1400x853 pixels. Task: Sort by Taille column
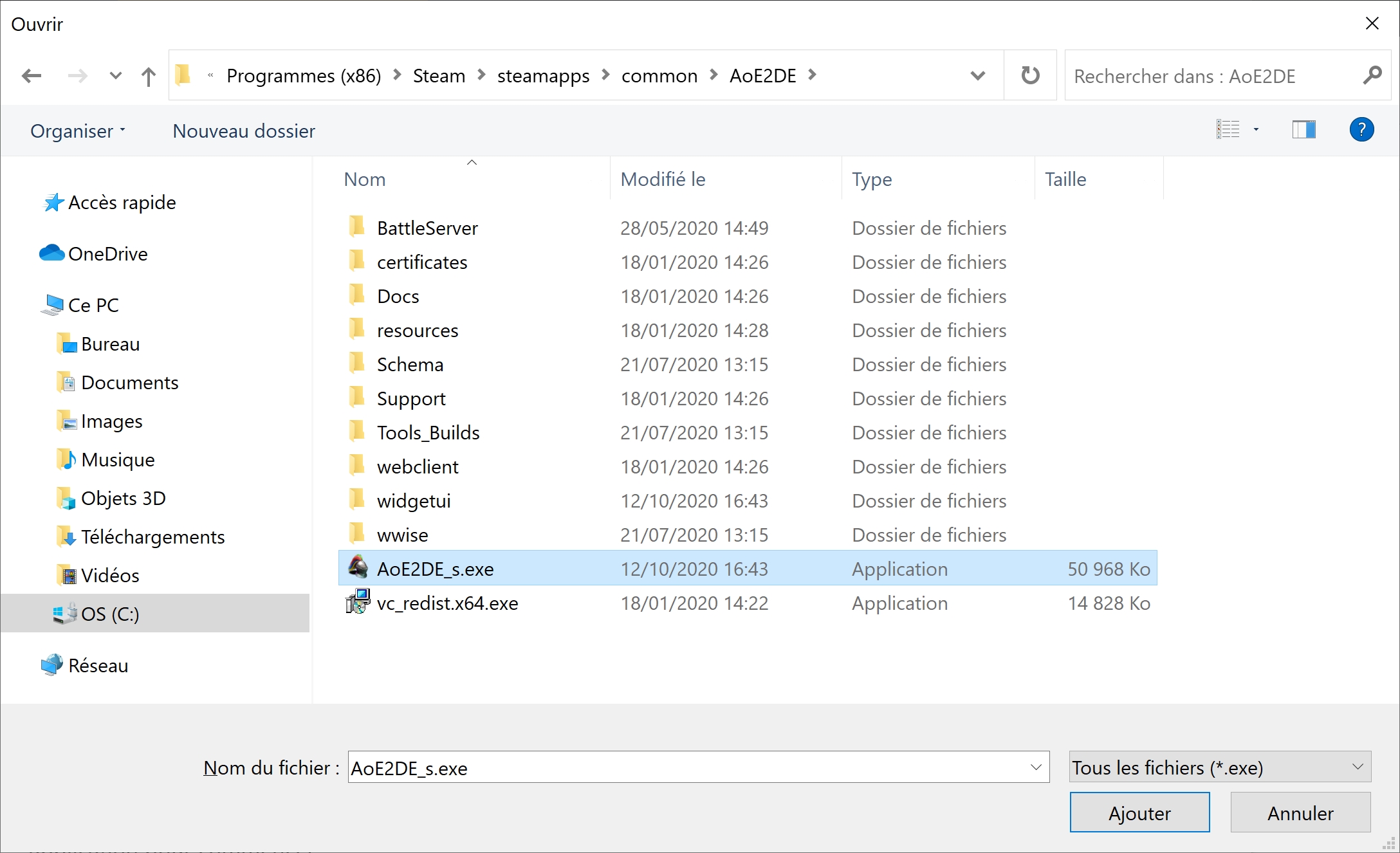coord(1099,179)
